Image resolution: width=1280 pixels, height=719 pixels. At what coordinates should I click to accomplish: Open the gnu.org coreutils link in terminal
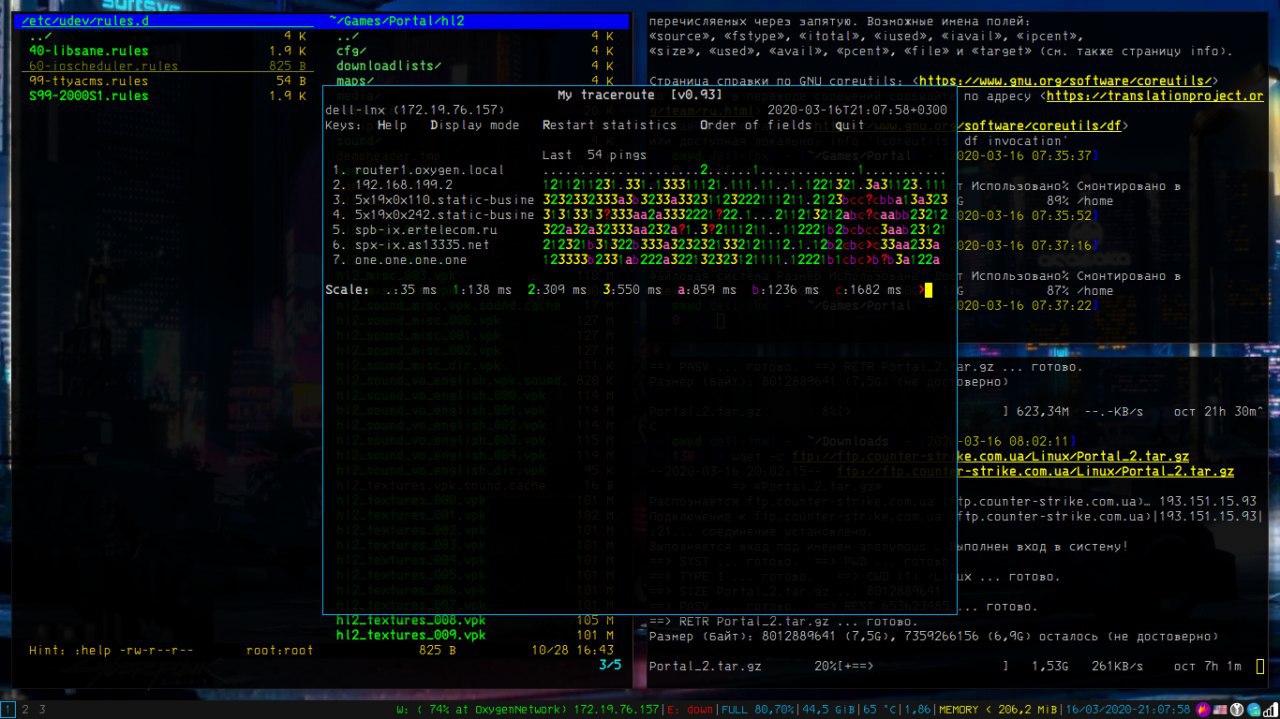[1066, 81]
